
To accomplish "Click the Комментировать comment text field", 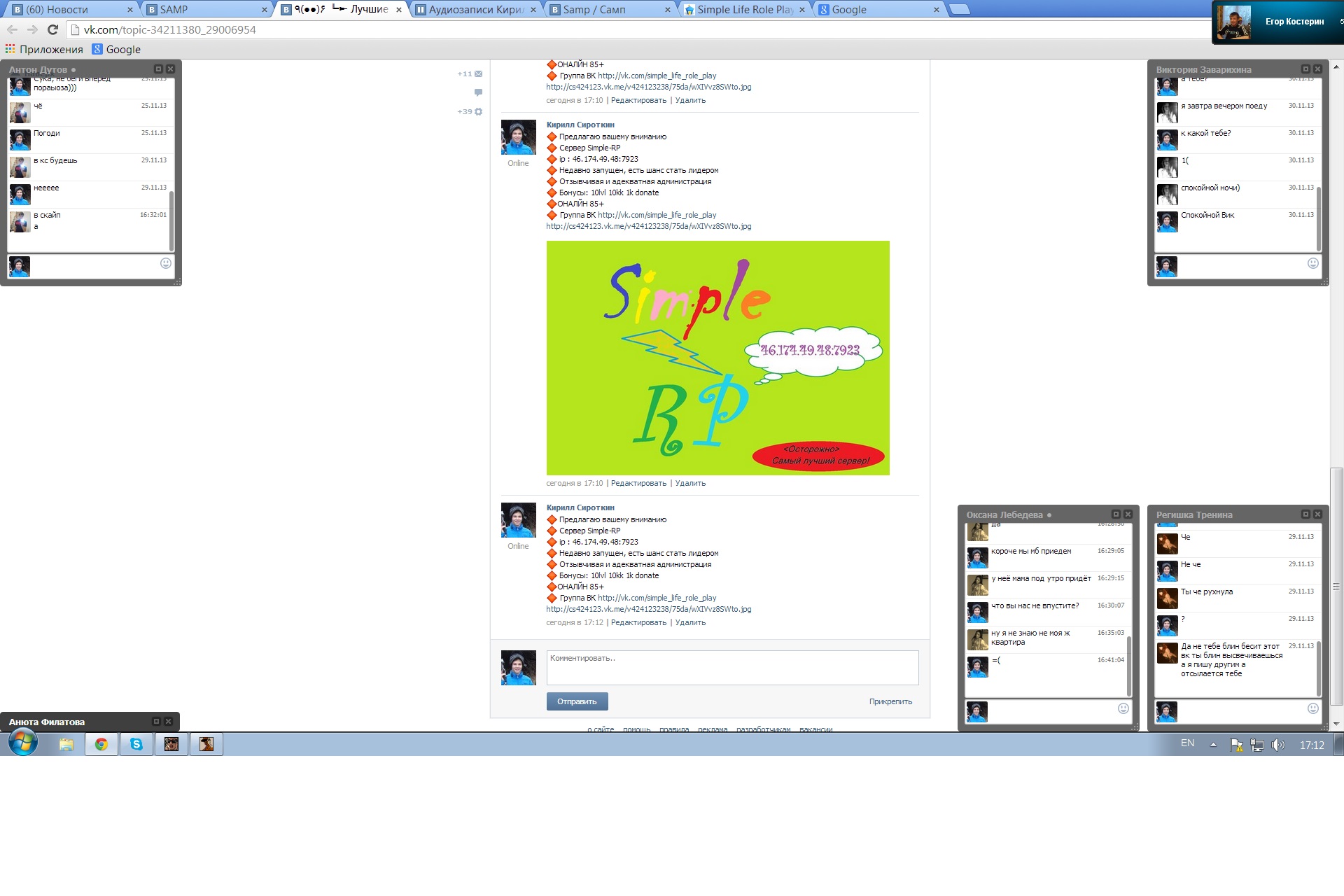I will [x=731, y=667].
